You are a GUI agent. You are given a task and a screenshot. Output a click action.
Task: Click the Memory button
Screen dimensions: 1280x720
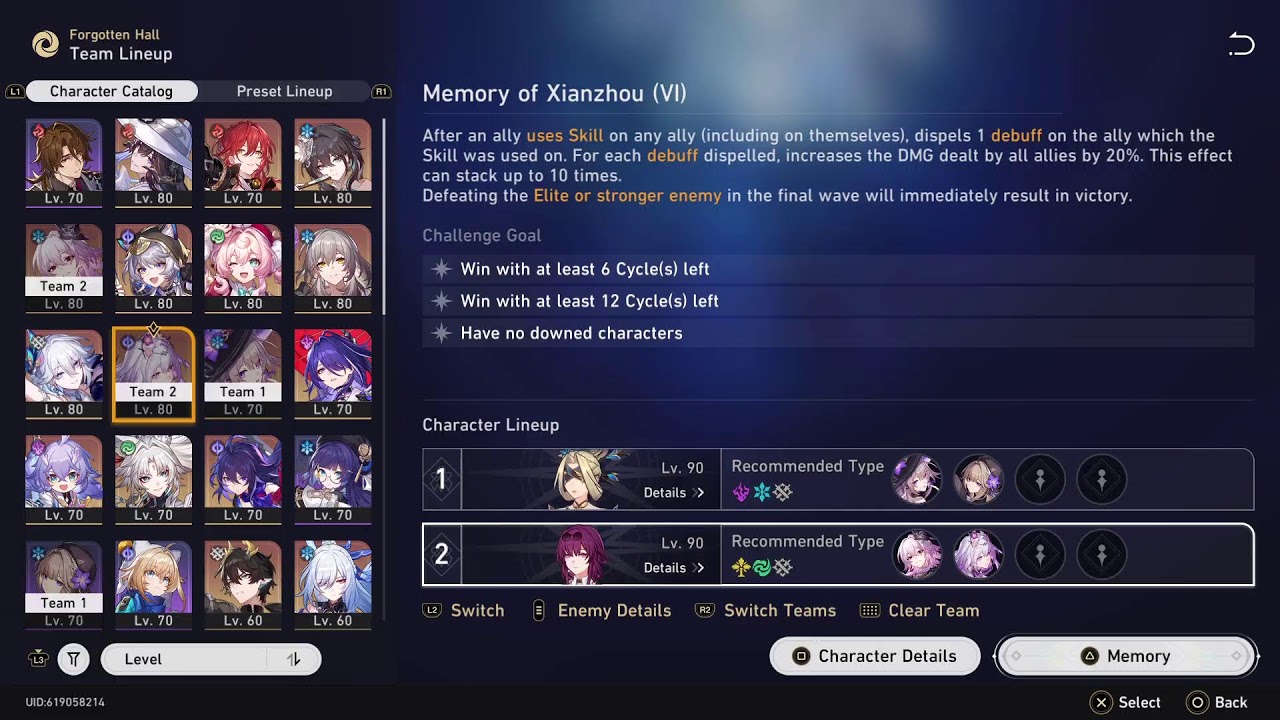point(1126,656)
